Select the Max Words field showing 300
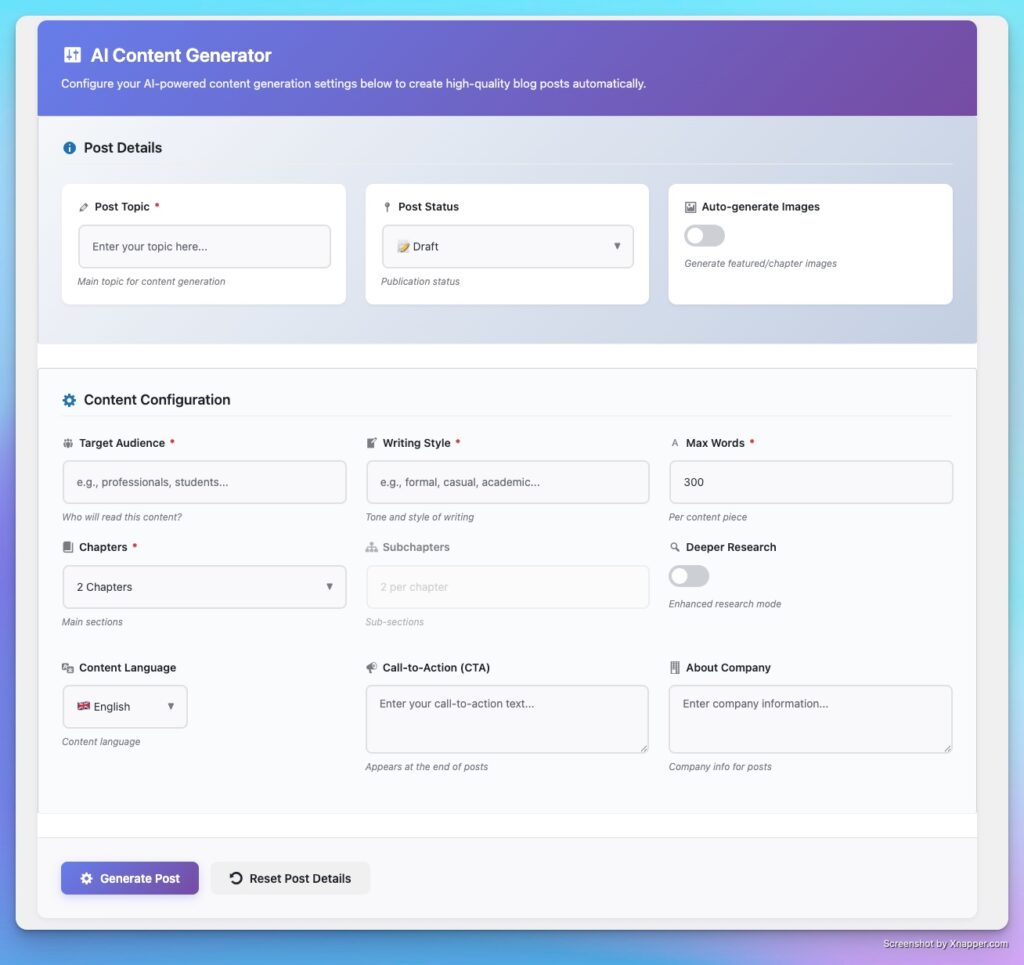This screenshot has width=1024, height=965. (x=810, y=482)
